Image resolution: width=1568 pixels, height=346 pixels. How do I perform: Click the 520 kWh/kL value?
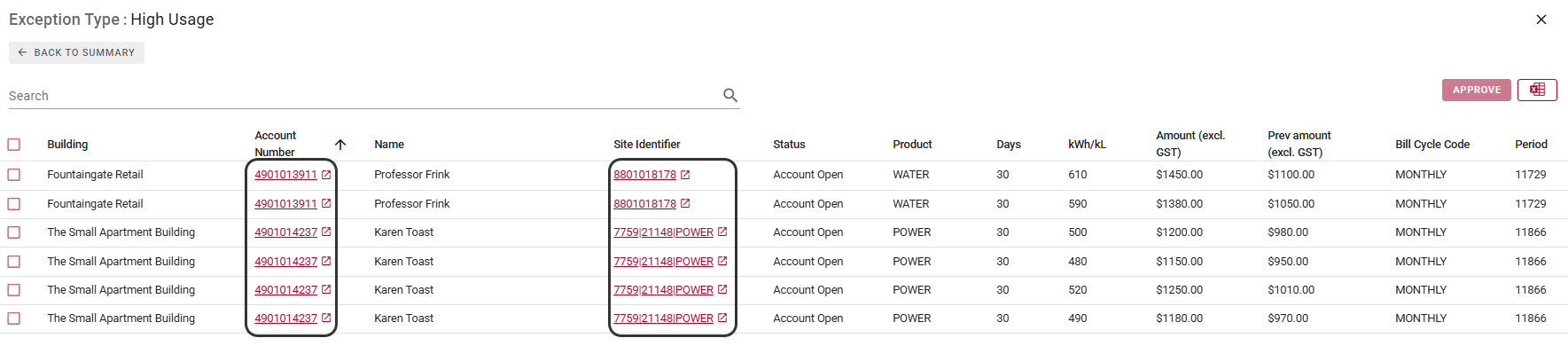(1078, 290)
